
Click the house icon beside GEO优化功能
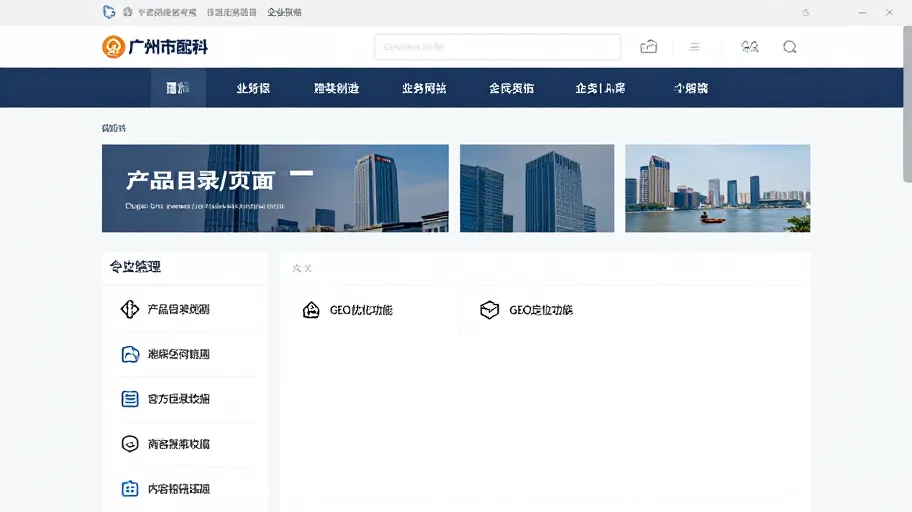(x=311, y=310)
